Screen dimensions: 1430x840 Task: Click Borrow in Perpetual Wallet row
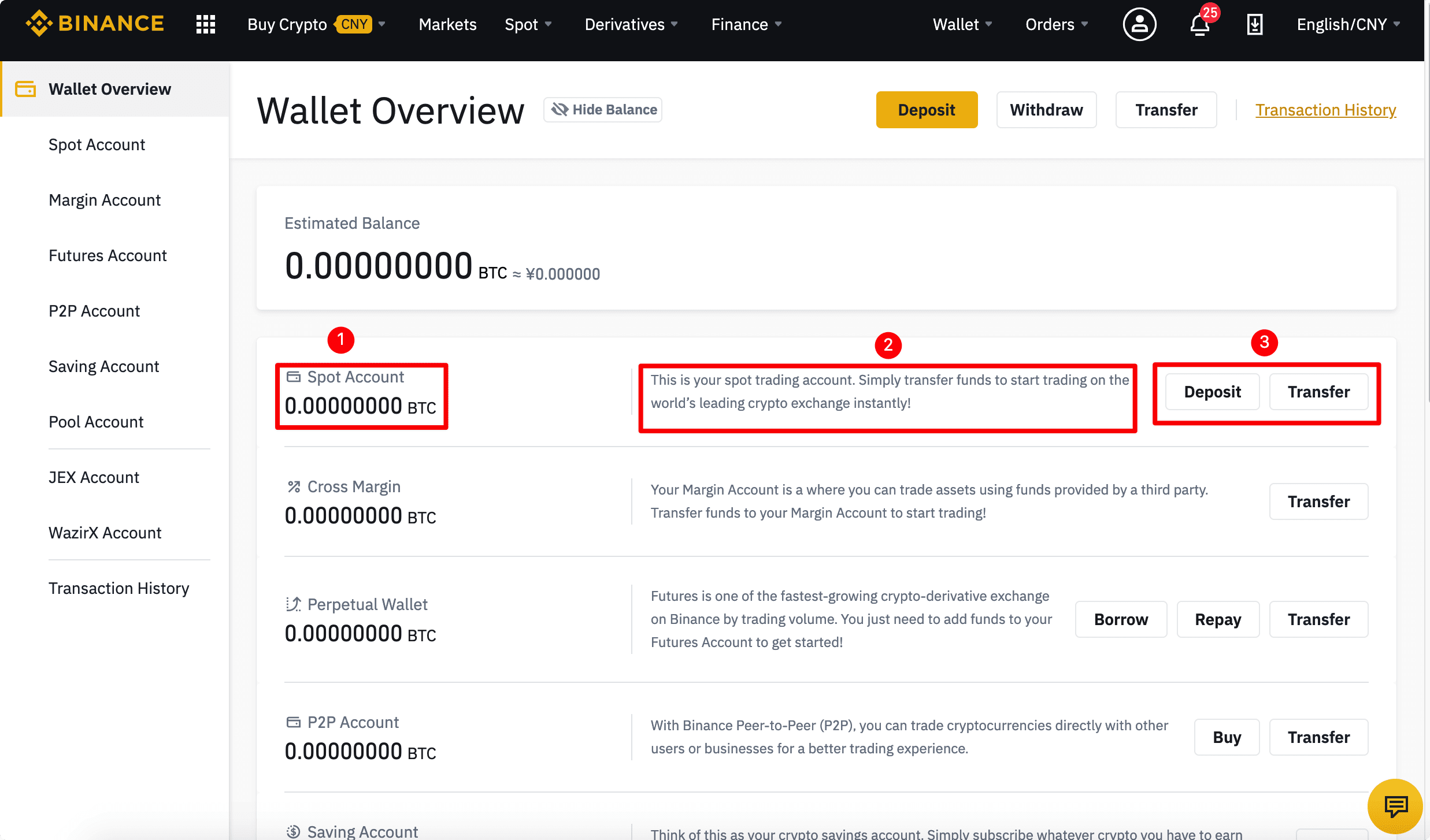coord(1121,619)
